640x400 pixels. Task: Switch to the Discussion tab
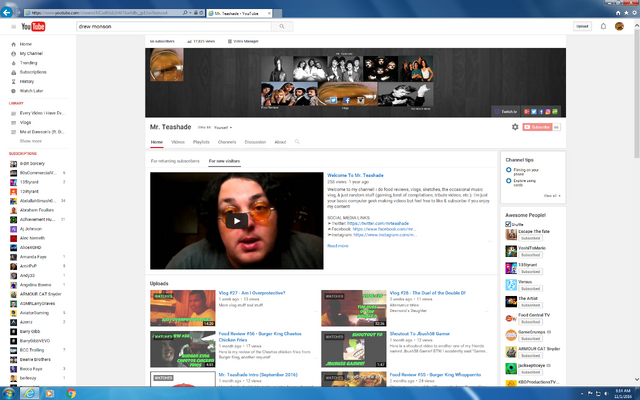point(255,142)
